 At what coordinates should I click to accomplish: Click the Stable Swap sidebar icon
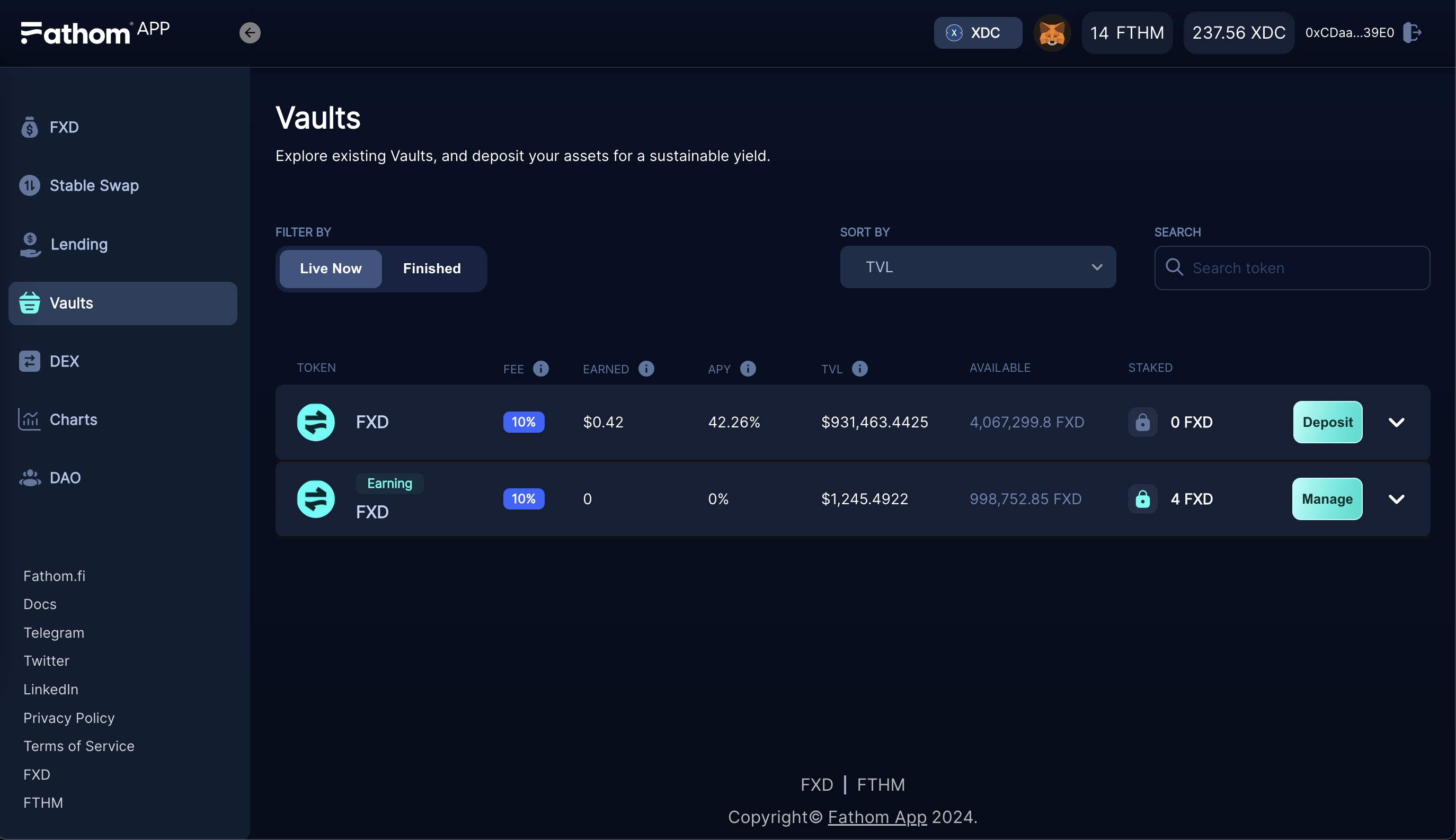[x=30, y=186]
